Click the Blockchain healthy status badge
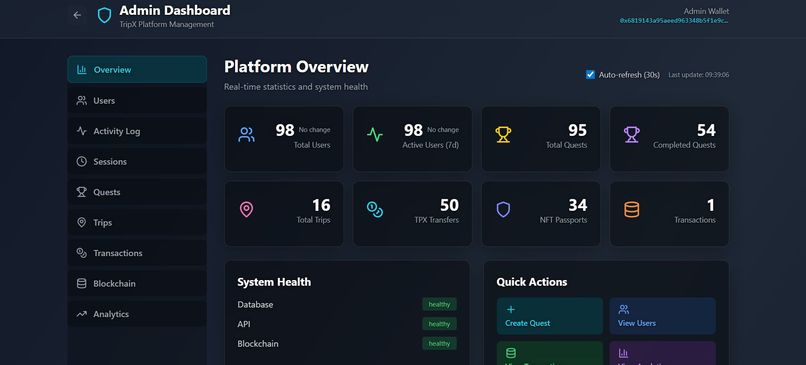 pos(439,343)
